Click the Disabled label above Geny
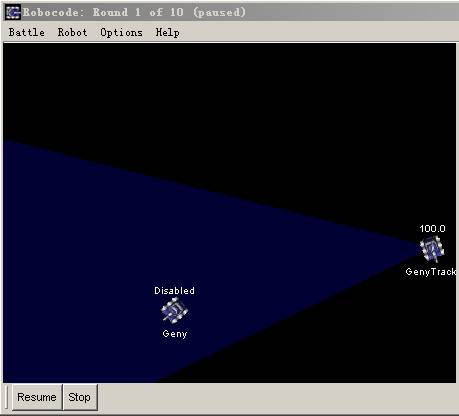The width and height of the screenshot is (459, 416). 174,290
